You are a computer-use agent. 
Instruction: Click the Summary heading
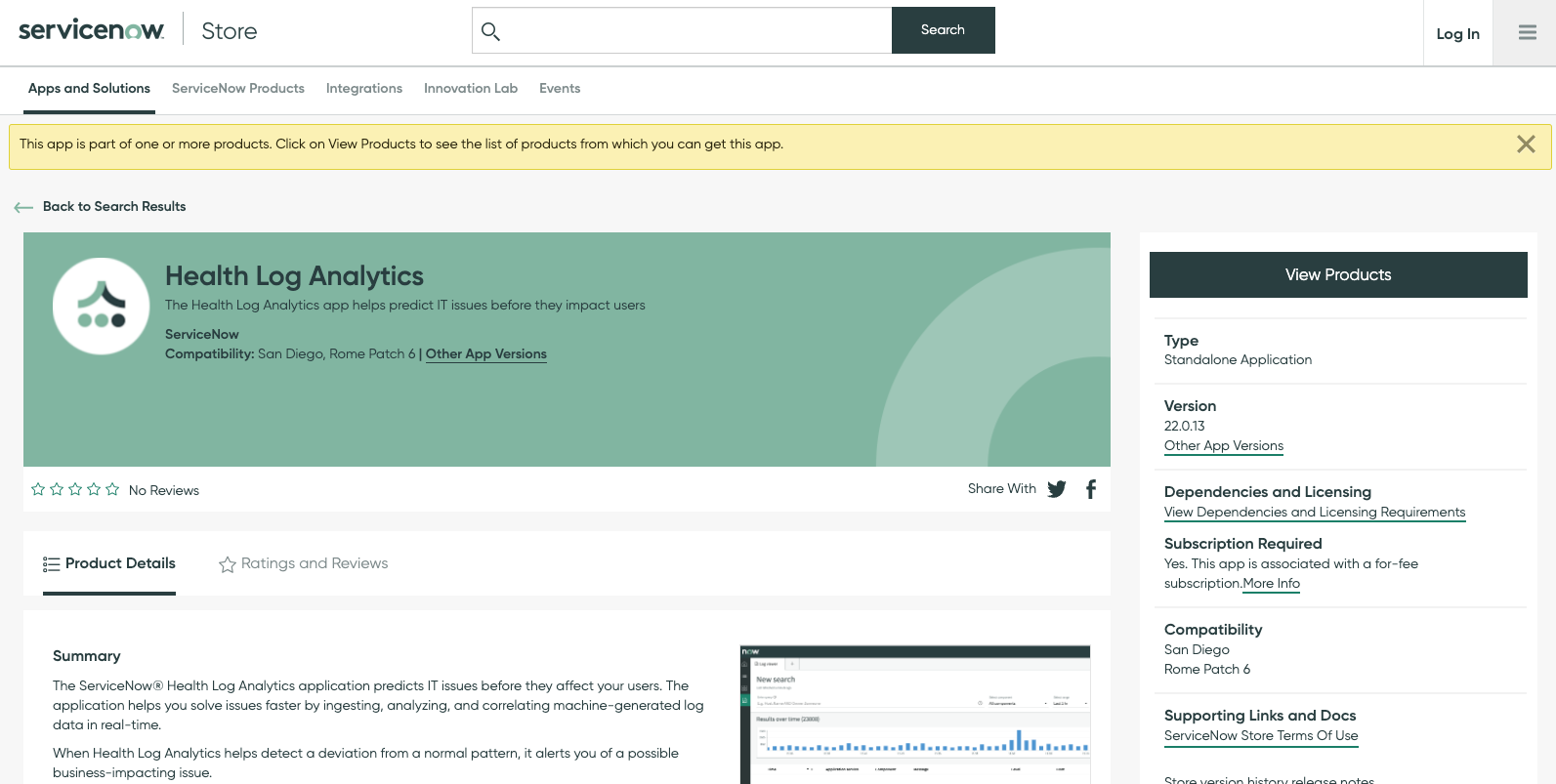(87, 656)
